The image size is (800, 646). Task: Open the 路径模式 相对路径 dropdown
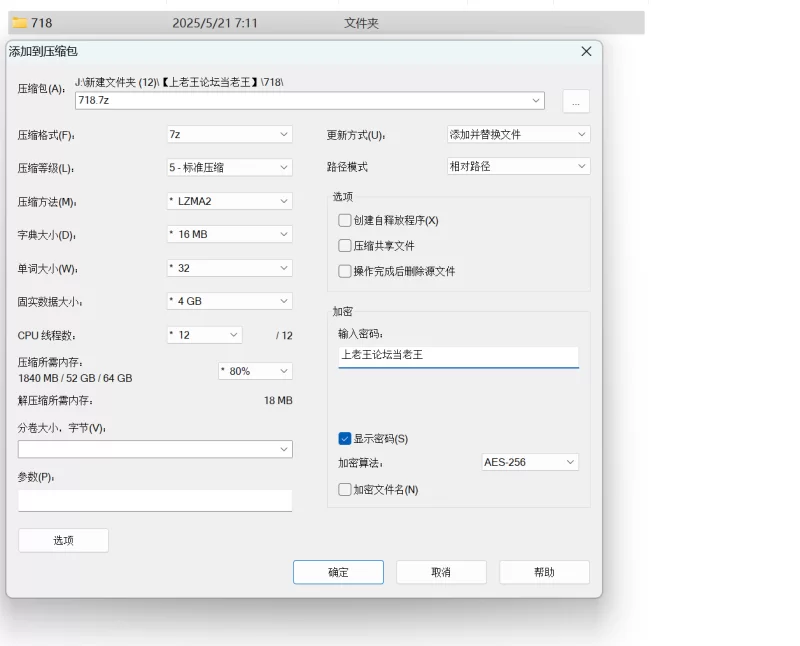[518, 166]
